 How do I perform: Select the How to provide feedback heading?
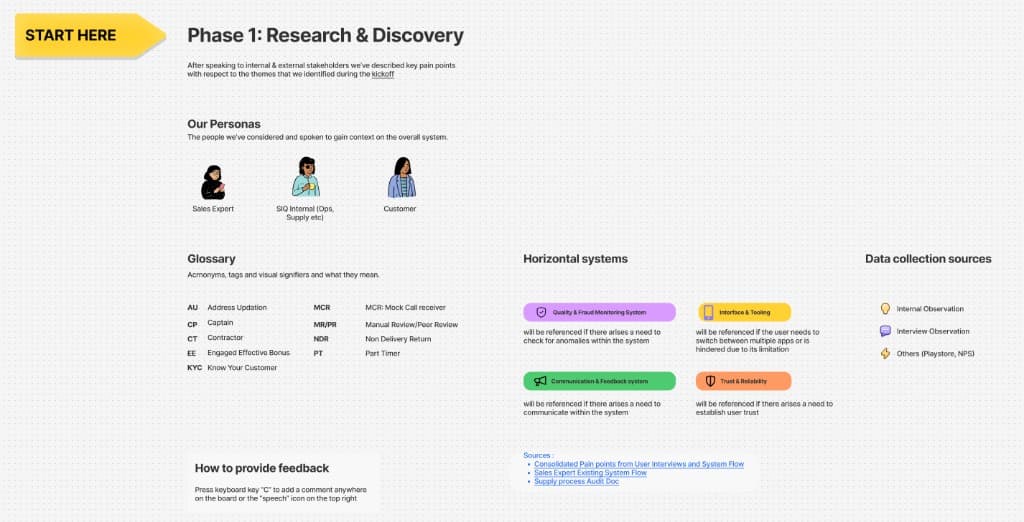(262, 468)
